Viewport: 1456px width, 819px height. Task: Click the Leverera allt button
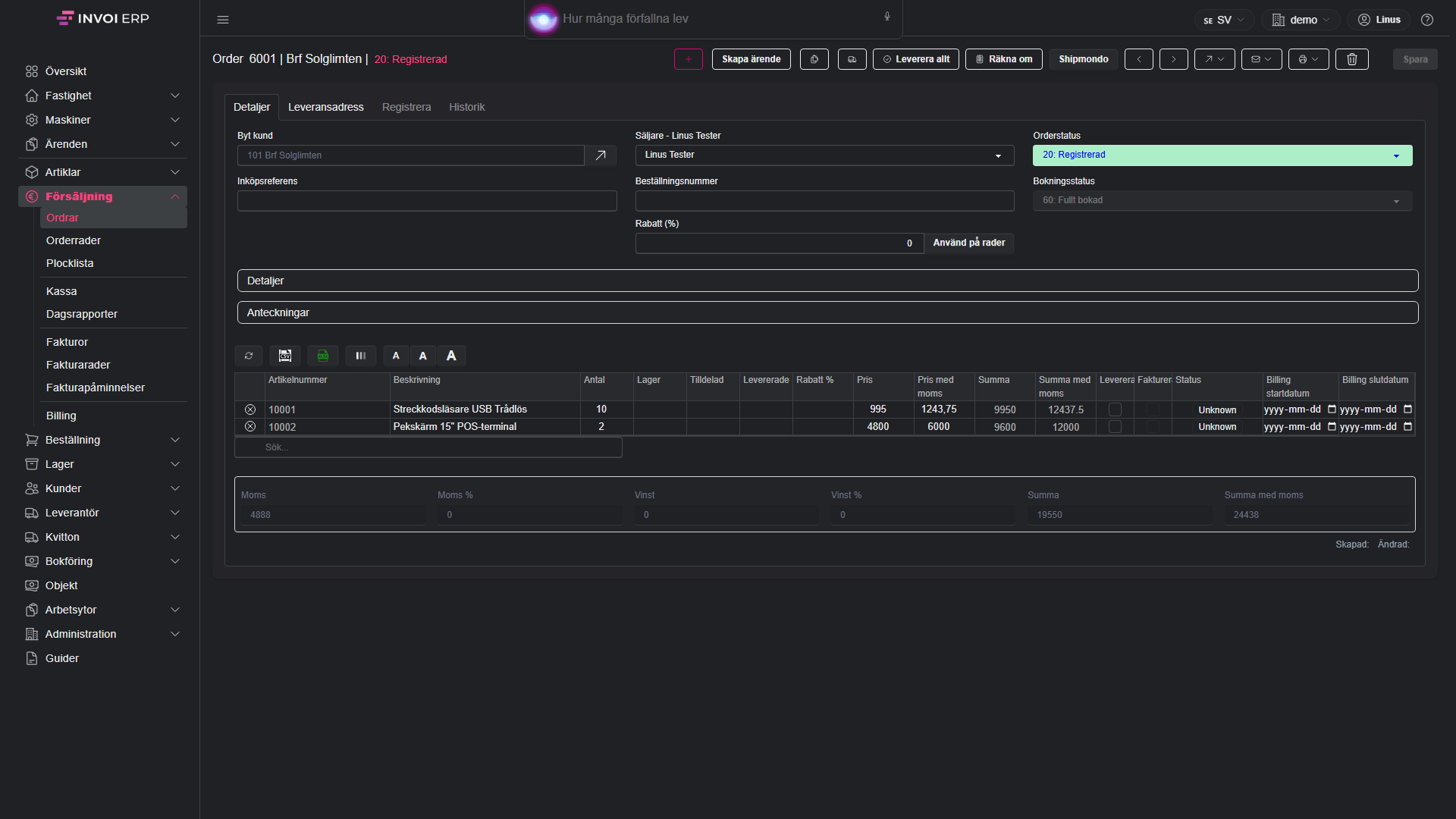click(x=916, y=59)
